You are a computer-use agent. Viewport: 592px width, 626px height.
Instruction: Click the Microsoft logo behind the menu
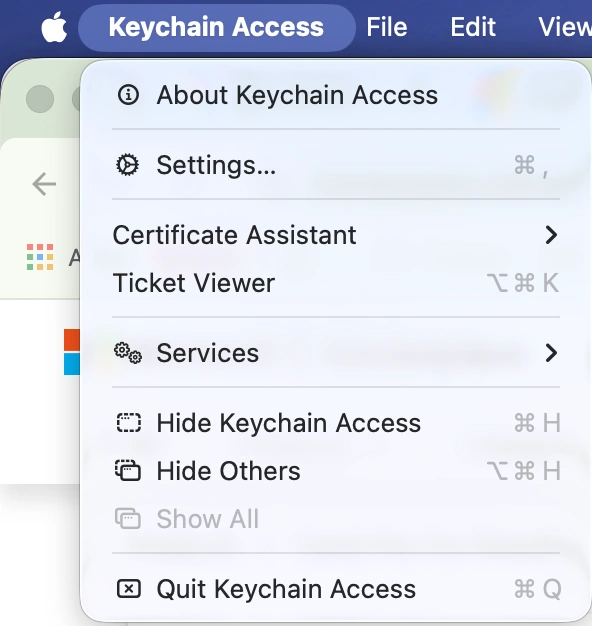tap(72, 352)
